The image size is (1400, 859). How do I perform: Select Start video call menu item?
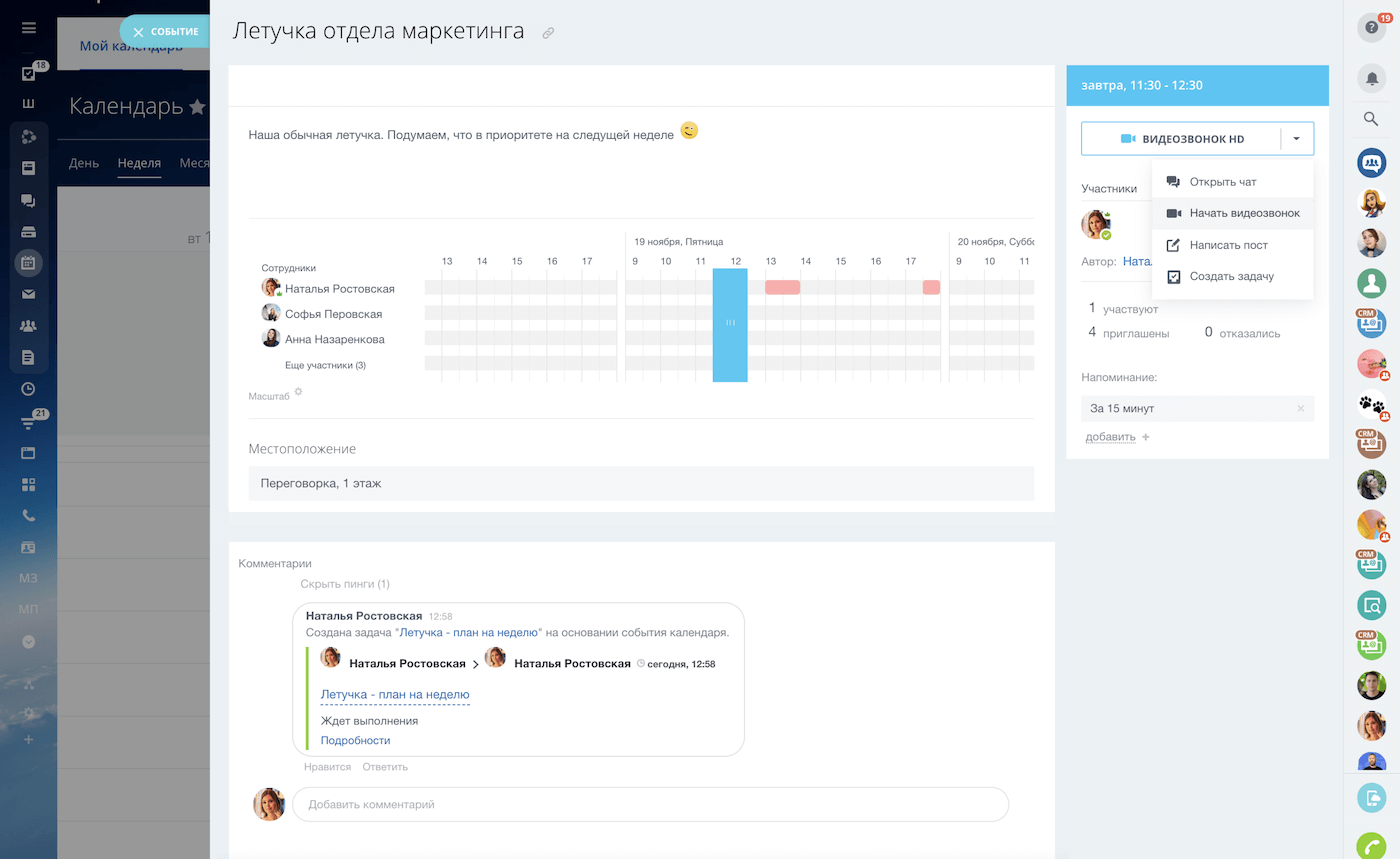click(1244, 213)
